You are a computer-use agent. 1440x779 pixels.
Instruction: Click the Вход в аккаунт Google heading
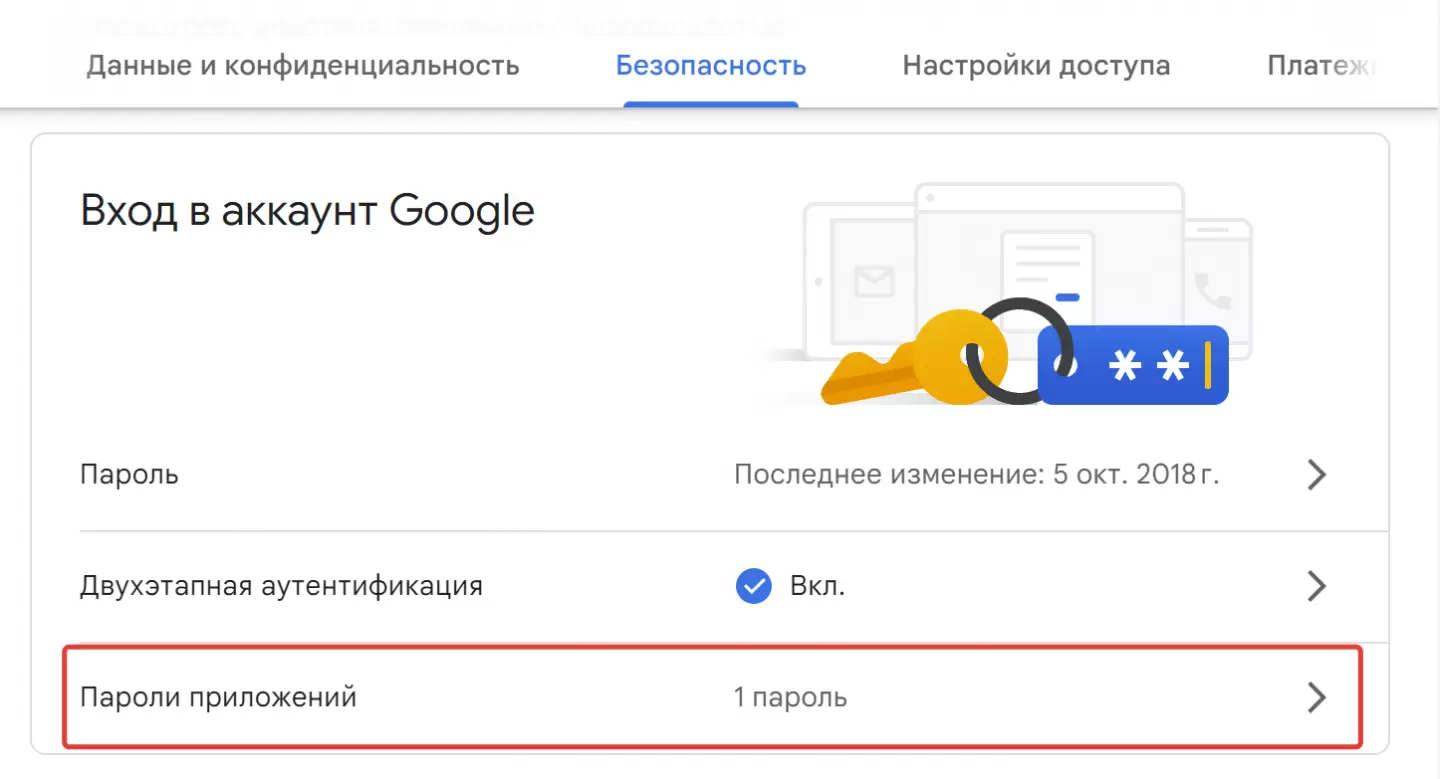click(x=307, y=212)
